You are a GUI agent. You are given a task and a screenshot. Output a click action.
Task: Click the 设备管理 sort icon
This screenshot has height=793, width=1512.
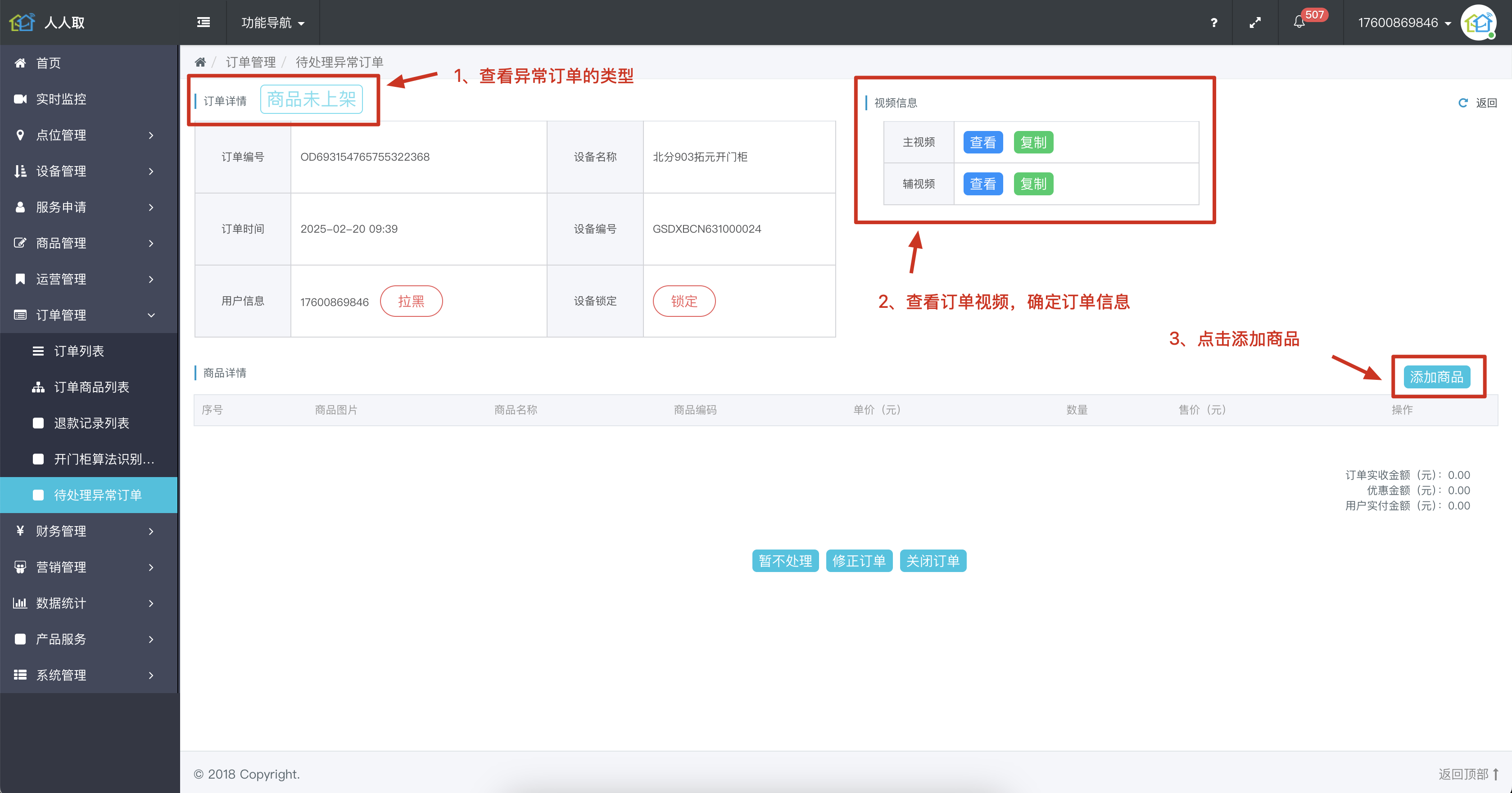[x=20, y=171]
